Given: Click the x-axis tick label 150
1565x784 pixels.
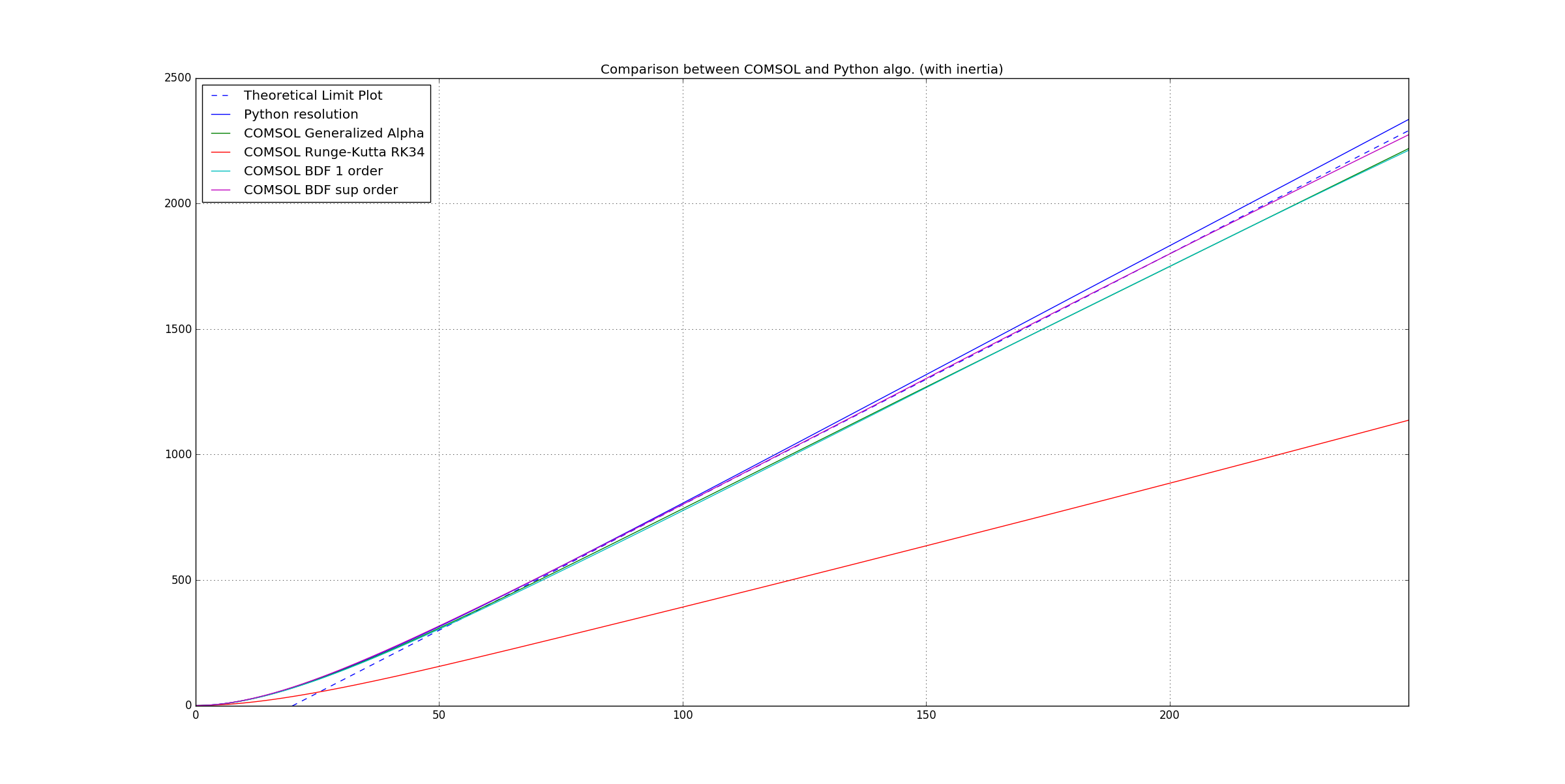Looking at the screenshot, I should 926,716.
